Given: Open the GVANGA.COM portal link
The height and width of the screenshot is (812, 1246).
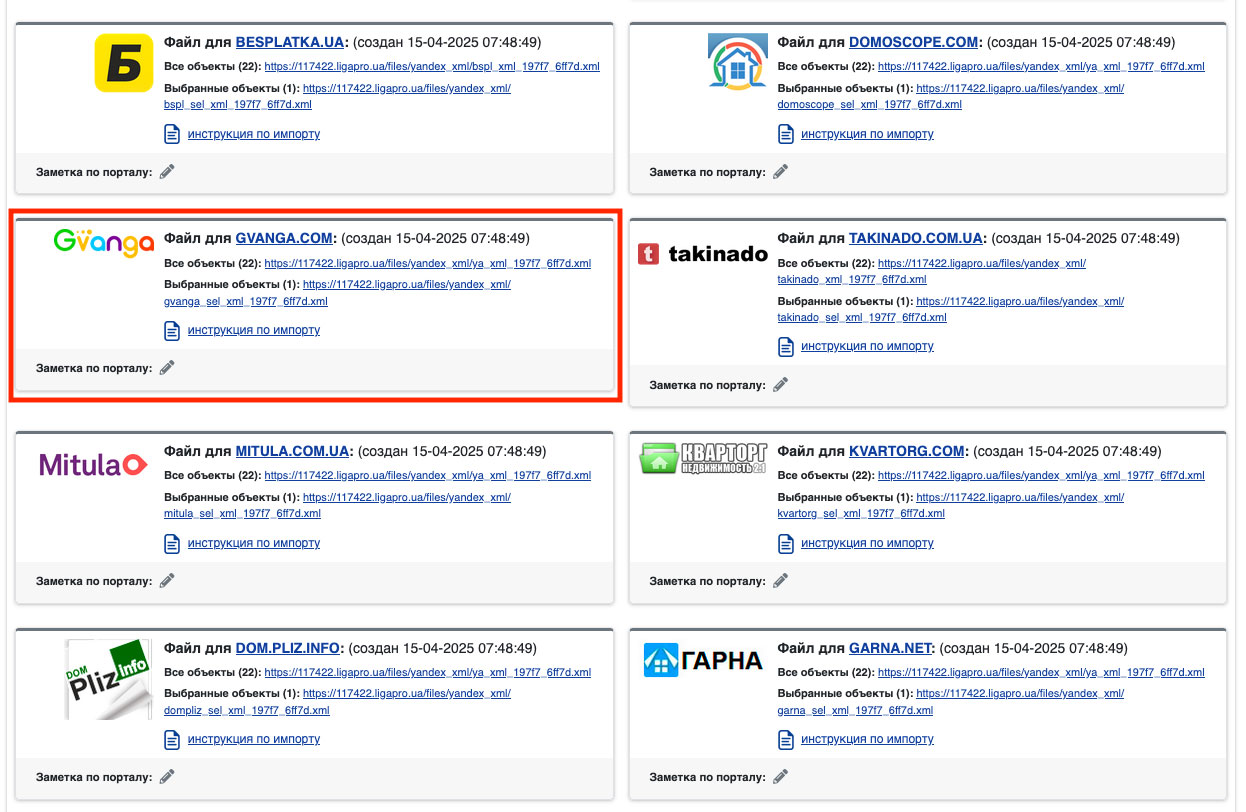Looking at the screenshot, I should point(284,239).
